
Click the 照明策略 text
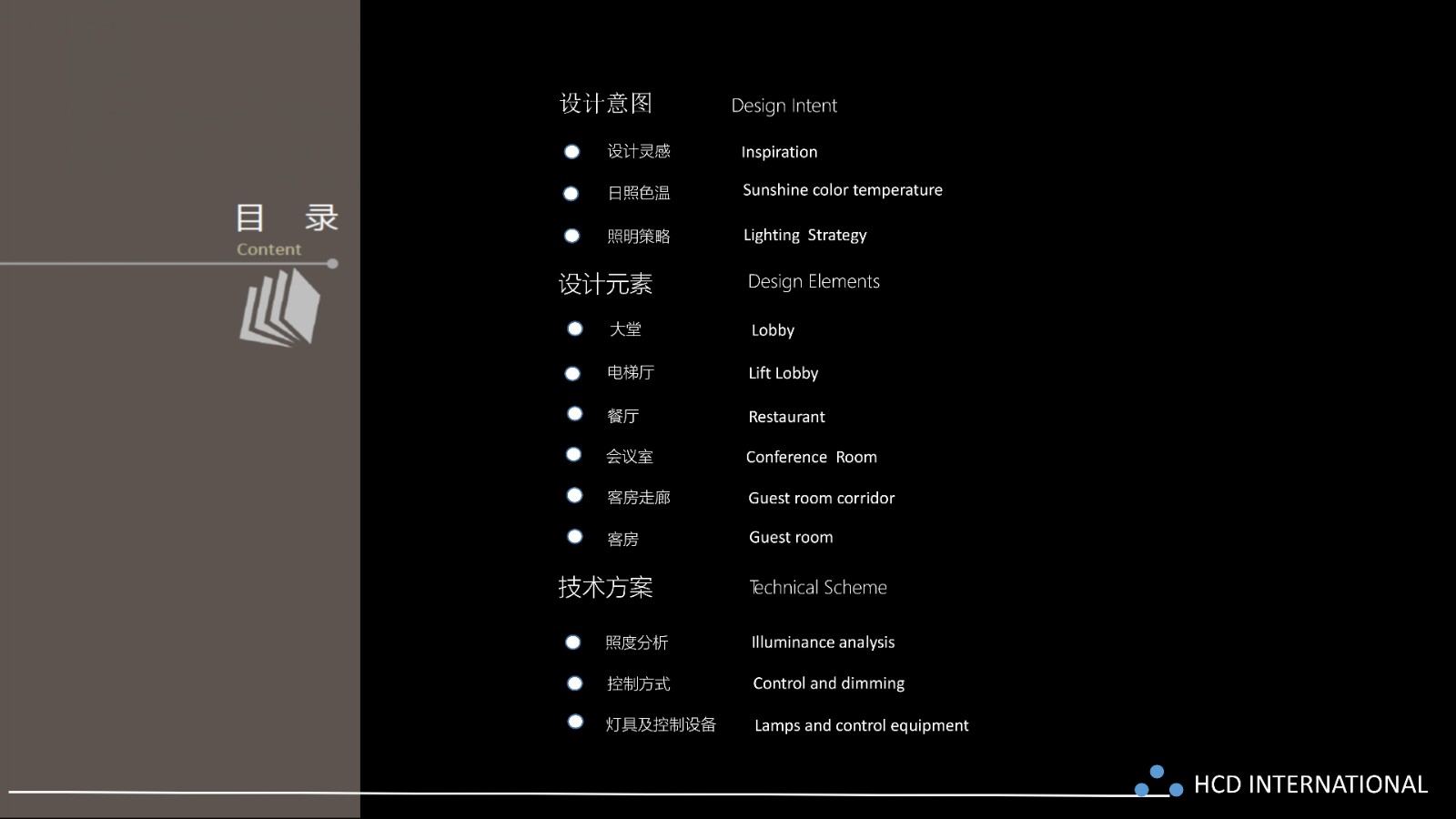point(639,237)
